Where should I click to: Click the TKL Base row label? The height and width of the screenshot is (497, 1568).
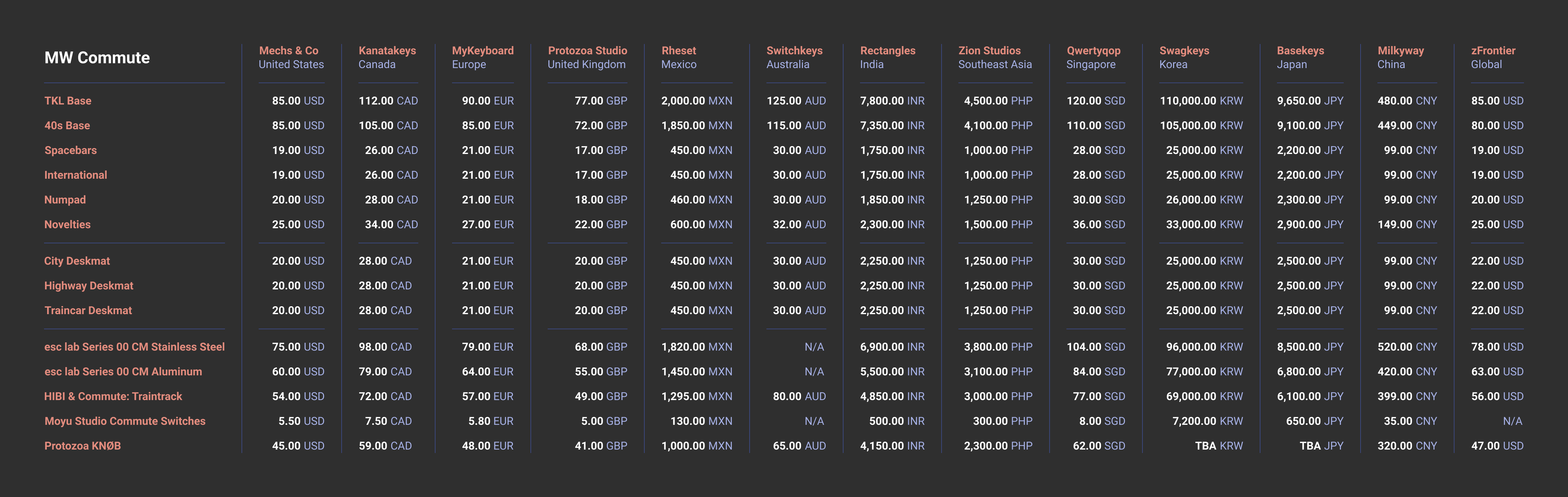(x=67, y=101)
